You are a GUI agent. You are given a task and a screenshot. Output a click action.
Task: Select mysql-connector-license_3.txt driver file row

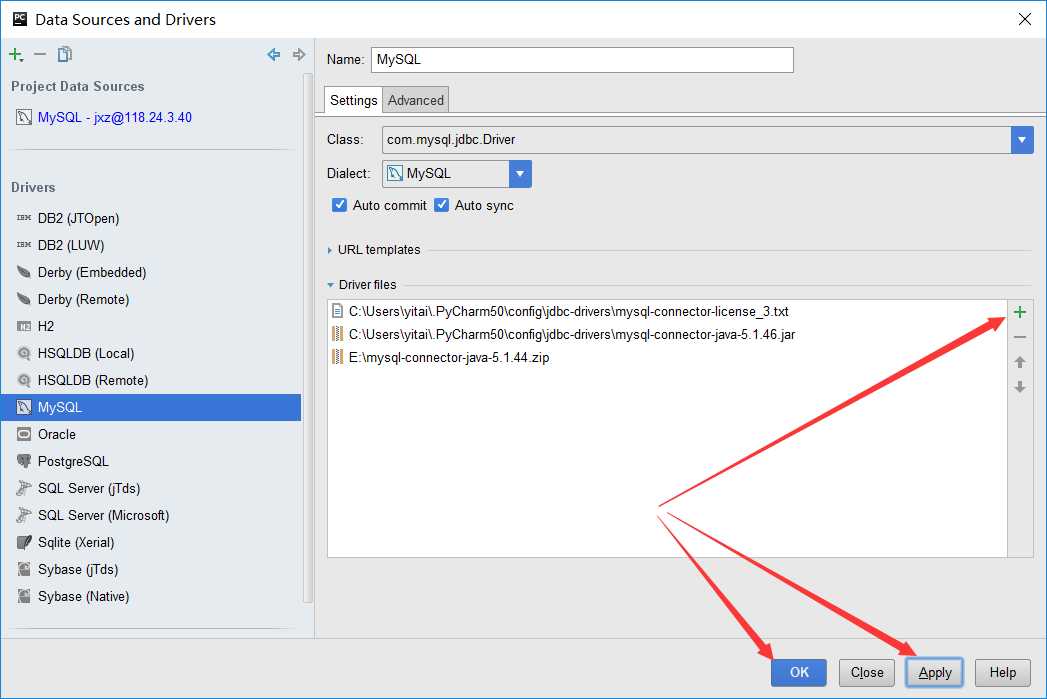tap(667, 311)
